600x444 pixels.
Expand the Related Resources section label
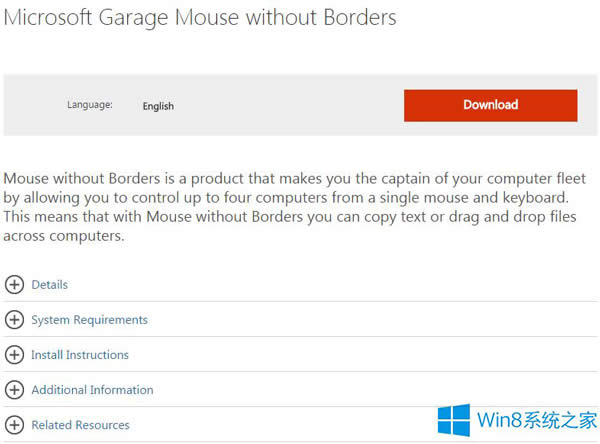80,425
